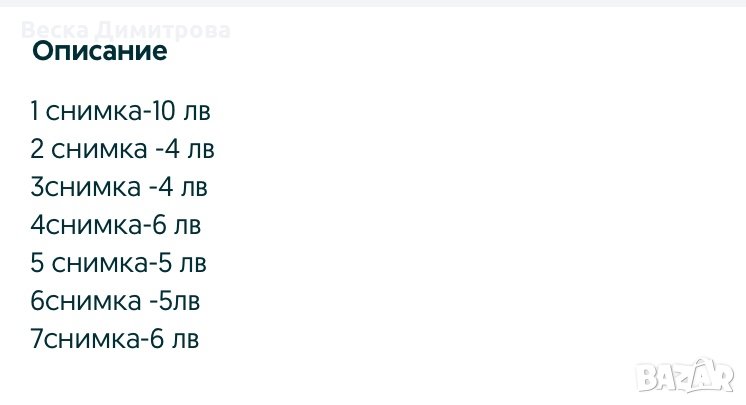Click the '4снимка-6' text
Screen dimensions: 746x405
point(98,225)
